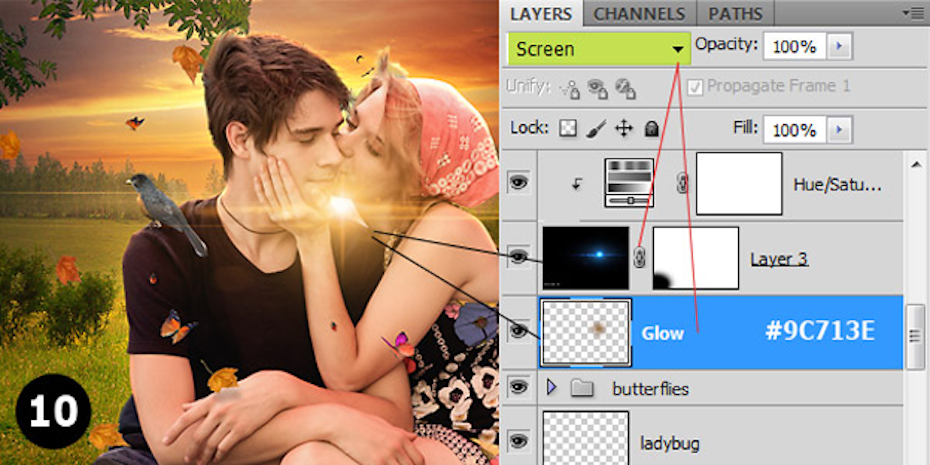Click the Opacity value field
Screen dimensions: 930x465
point(794,47)
